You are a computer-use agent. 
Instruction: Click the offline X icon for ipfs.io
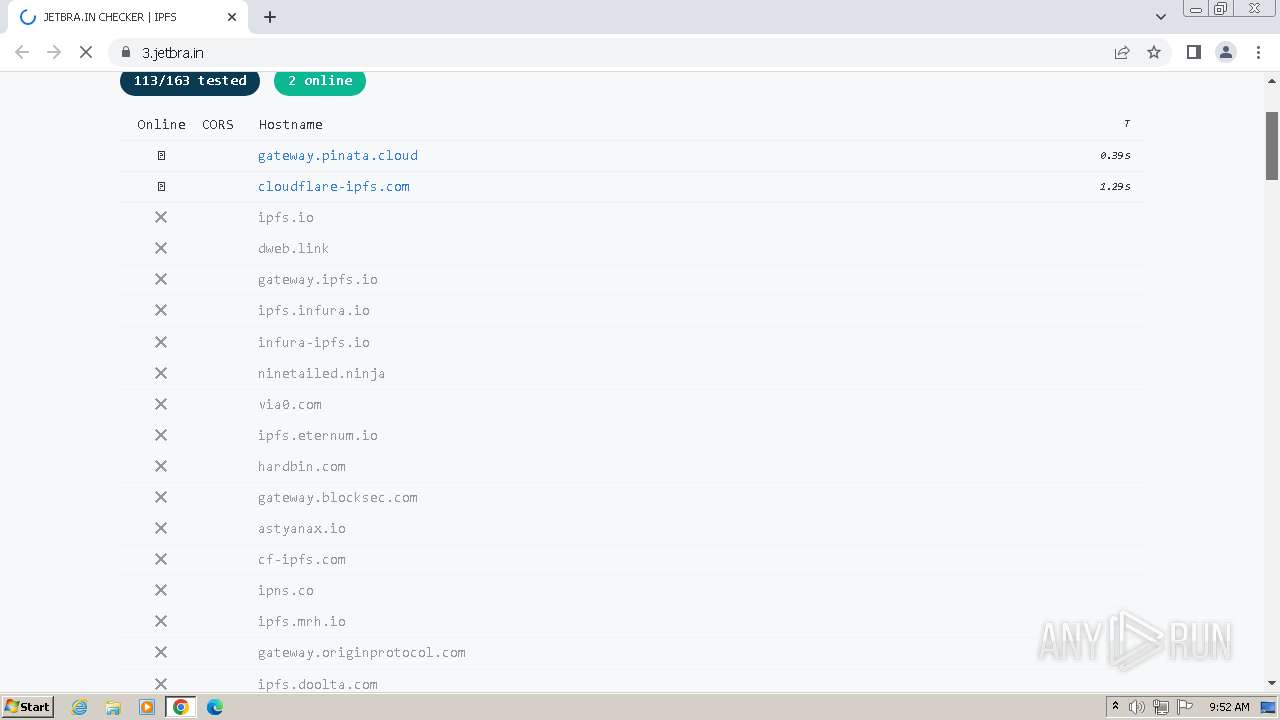[161, 217]
